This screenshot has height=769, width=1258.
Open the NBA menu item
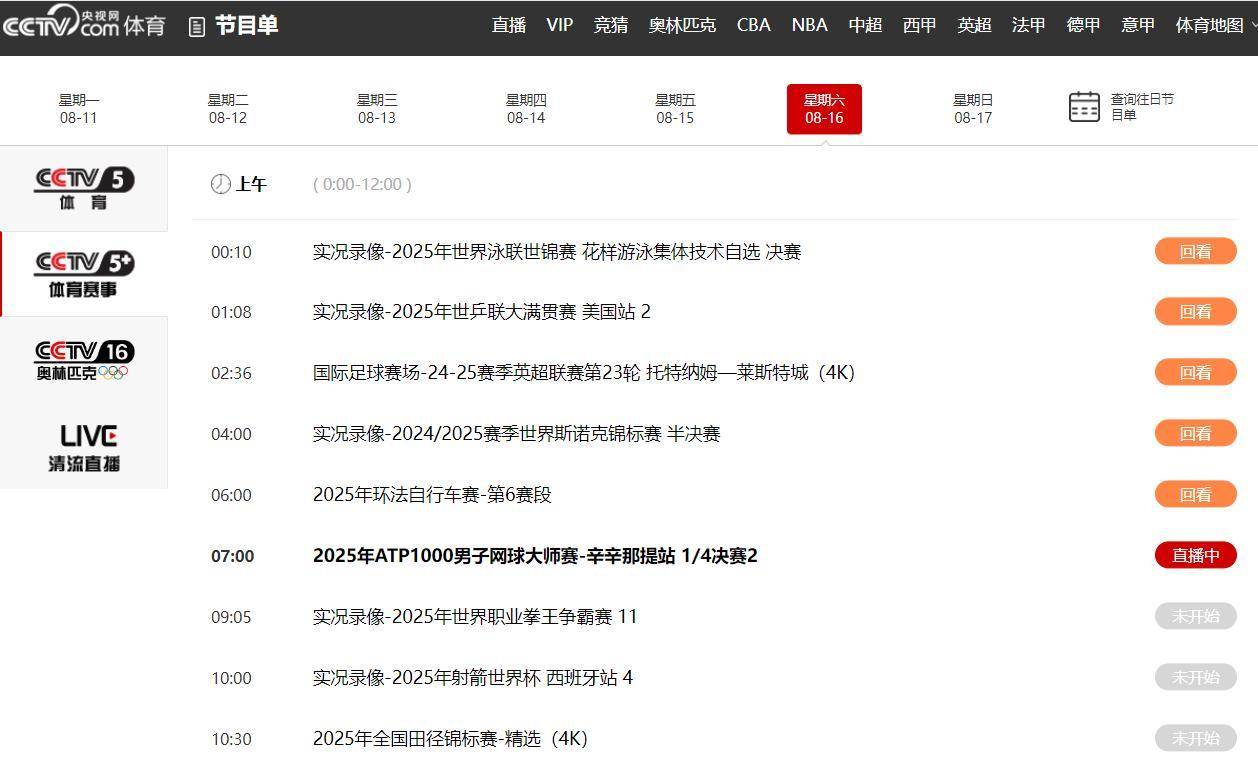(x=810, y=25)
